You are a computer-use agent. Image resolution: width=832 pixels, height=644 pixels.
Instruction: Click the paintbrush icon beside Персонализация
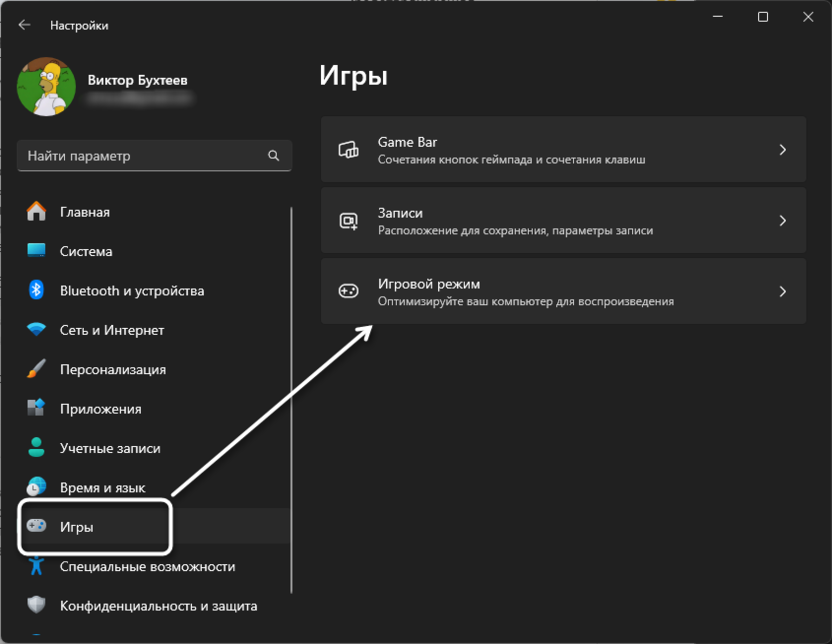click(37, 369)
